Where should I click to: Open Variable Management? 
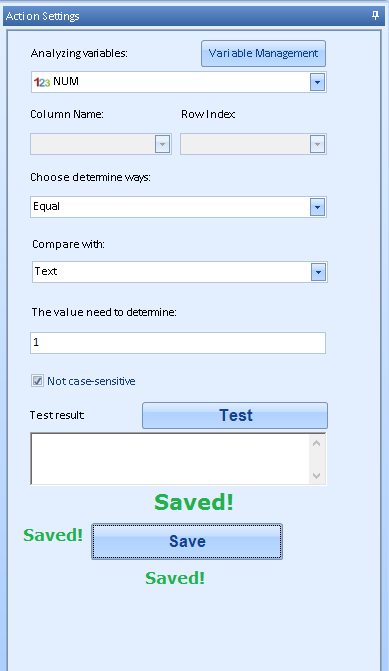click(x=263, y=53)
